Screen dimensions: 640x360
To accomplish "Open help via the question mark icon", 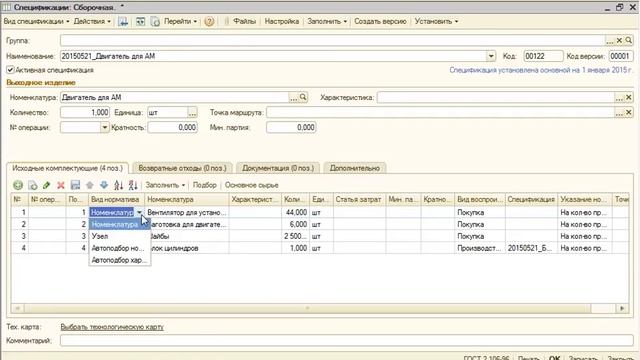I will [209, 21].
